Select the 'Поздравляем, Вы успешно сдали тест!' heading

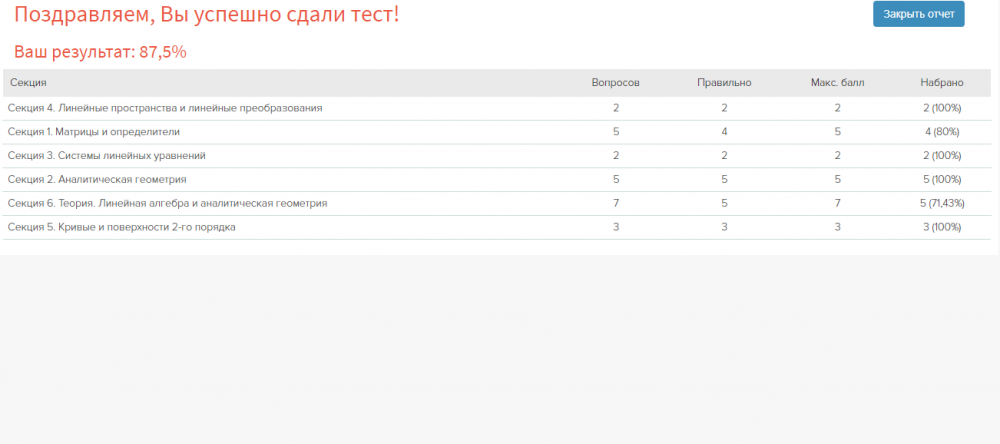pos(207,14)
